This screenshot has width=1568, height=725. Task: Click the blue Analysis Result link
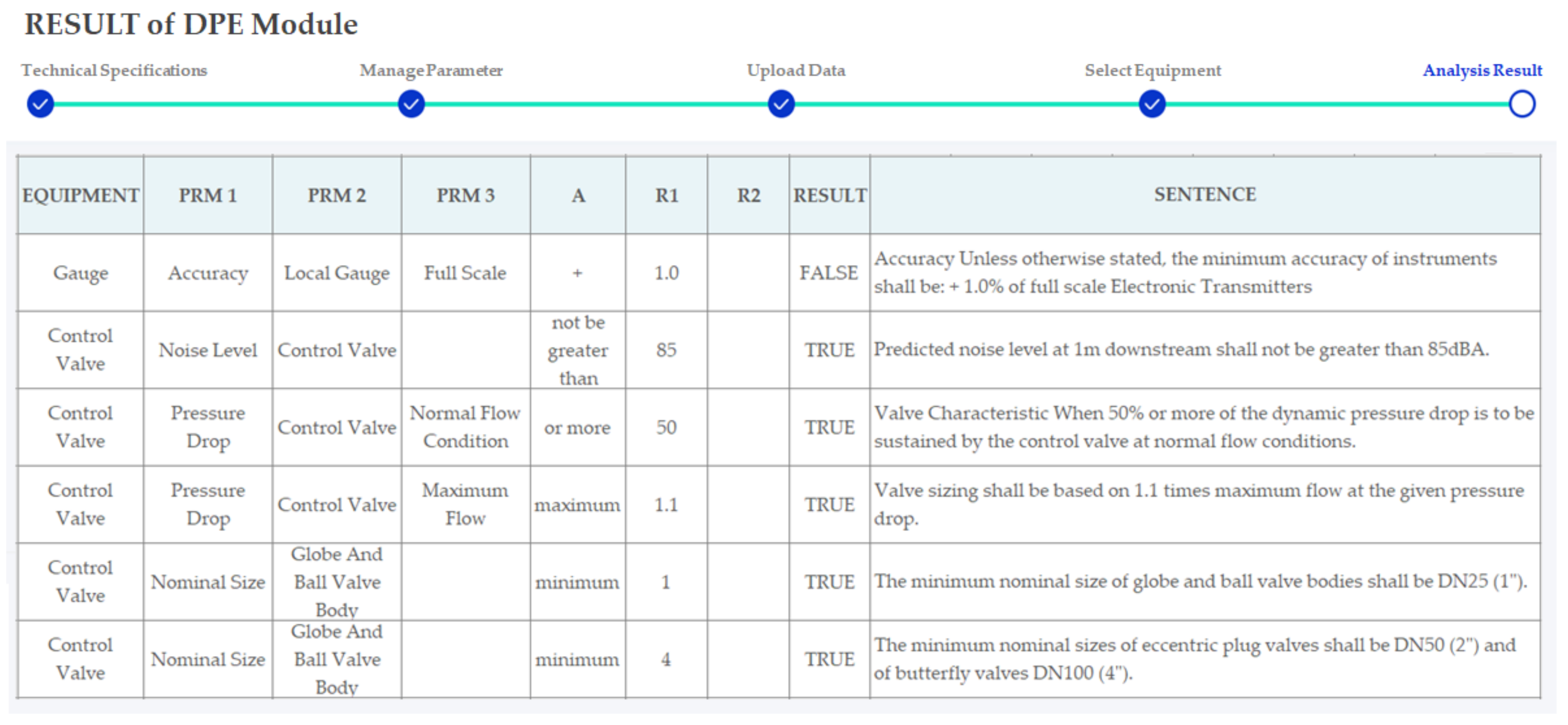coord(1482,70)
